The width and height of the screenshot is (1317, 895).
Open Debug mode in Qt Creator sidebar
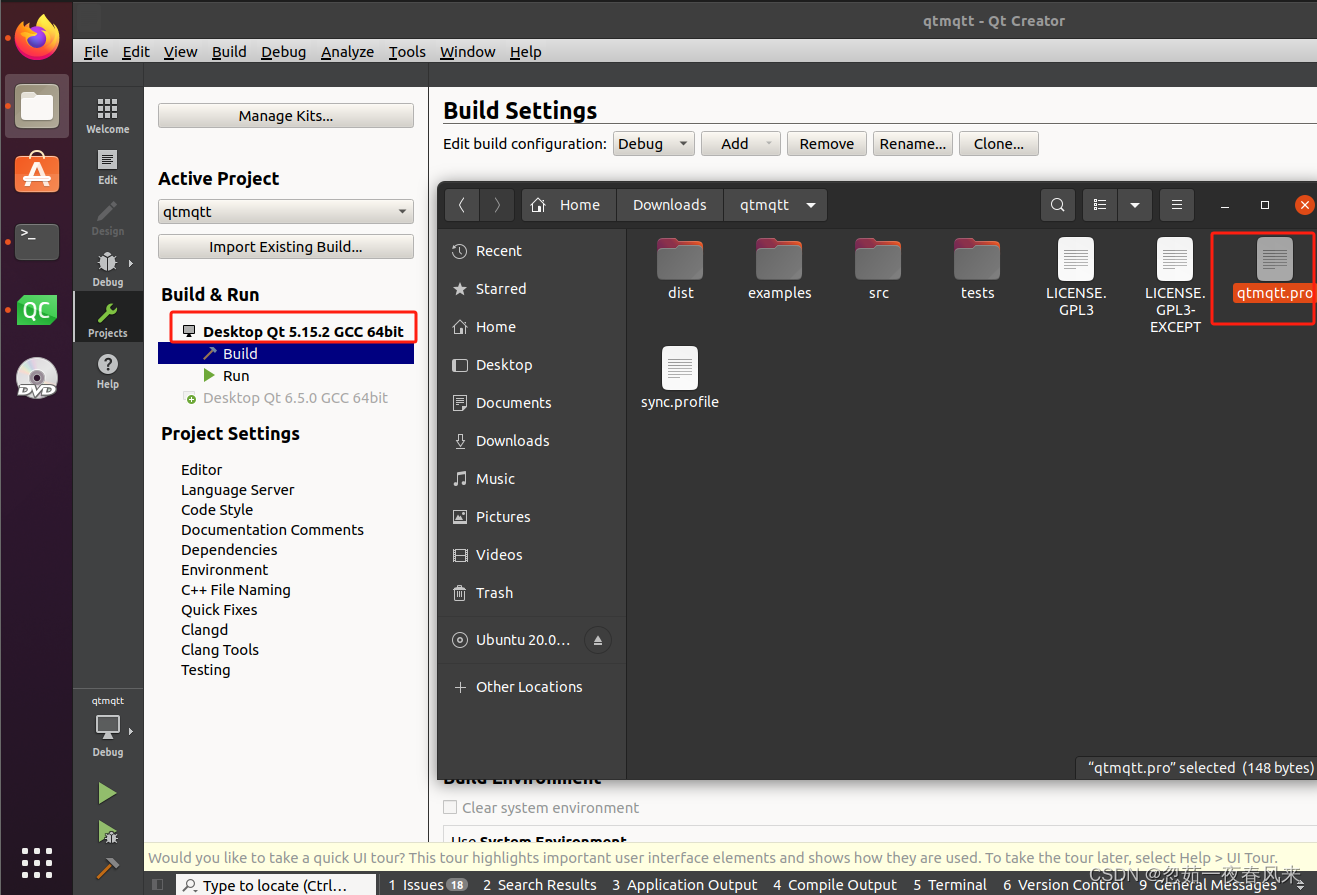click(x=108, y=269)
